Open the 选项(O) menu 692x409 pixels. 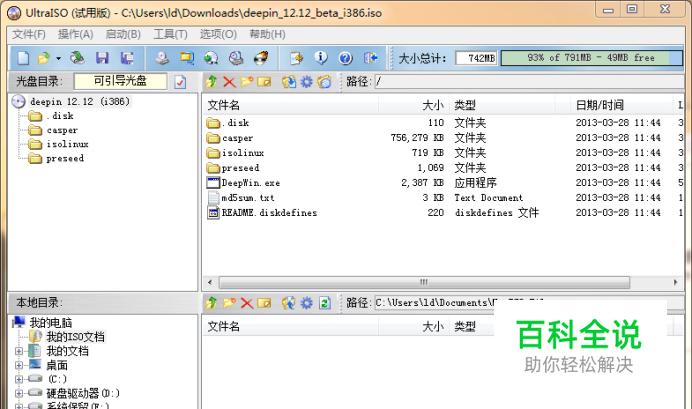click(218, 34)
